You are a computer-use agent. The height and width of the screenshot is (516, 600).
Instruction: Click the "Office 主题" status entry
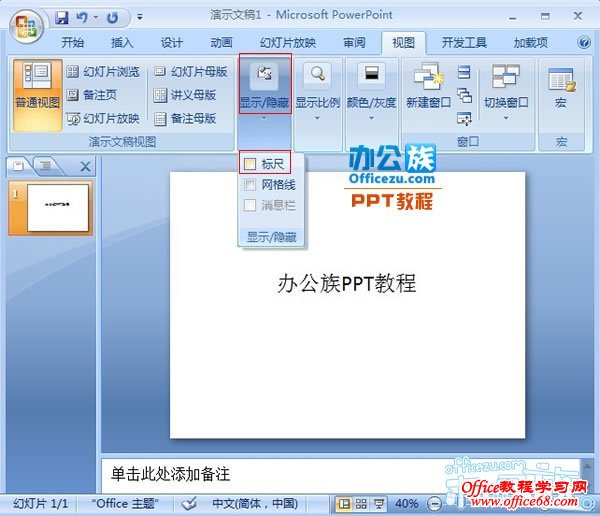[x=125, y=504]
